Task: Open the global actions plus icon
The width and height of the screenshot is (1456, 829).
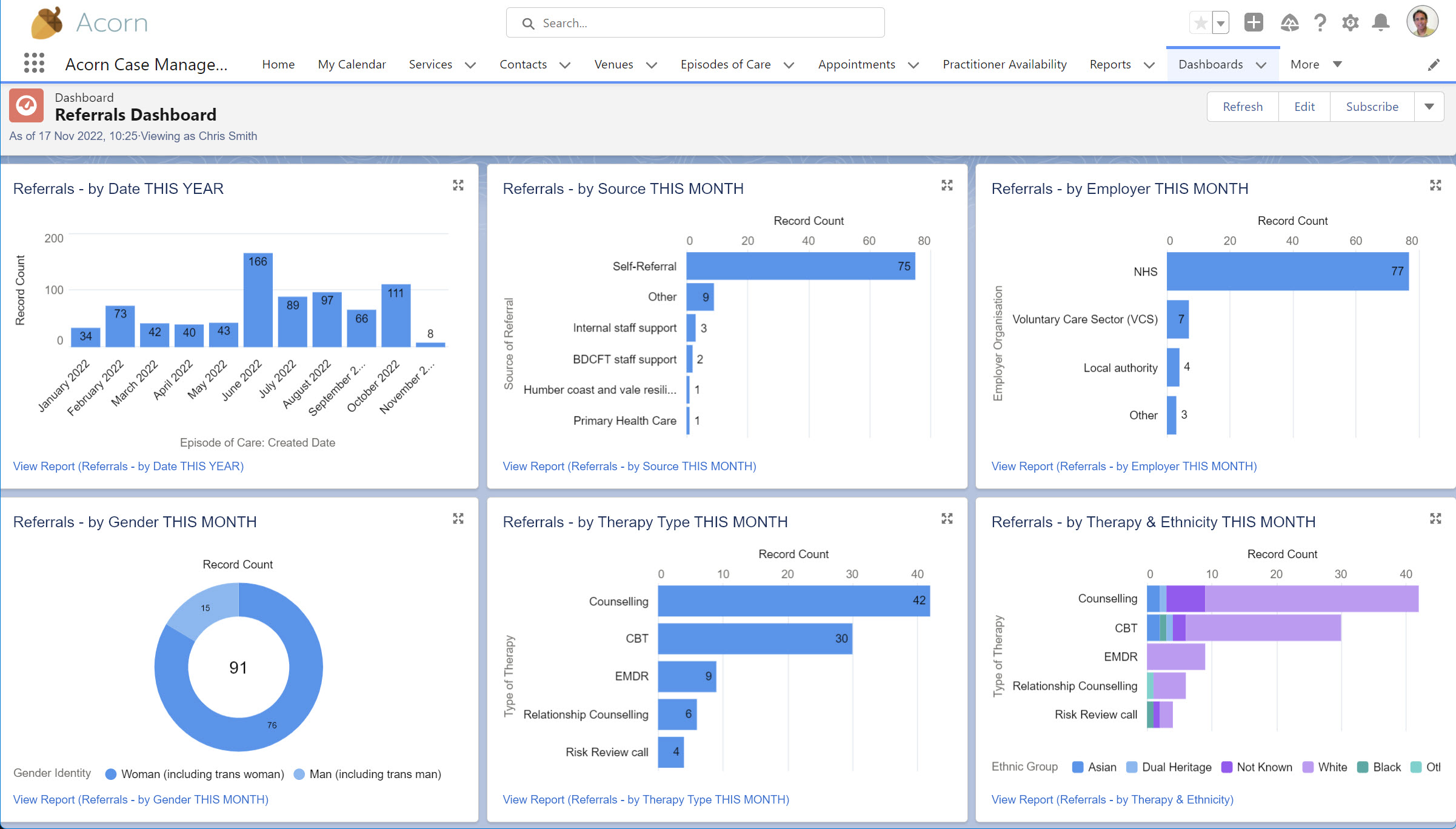Action: pos(1253,23)
